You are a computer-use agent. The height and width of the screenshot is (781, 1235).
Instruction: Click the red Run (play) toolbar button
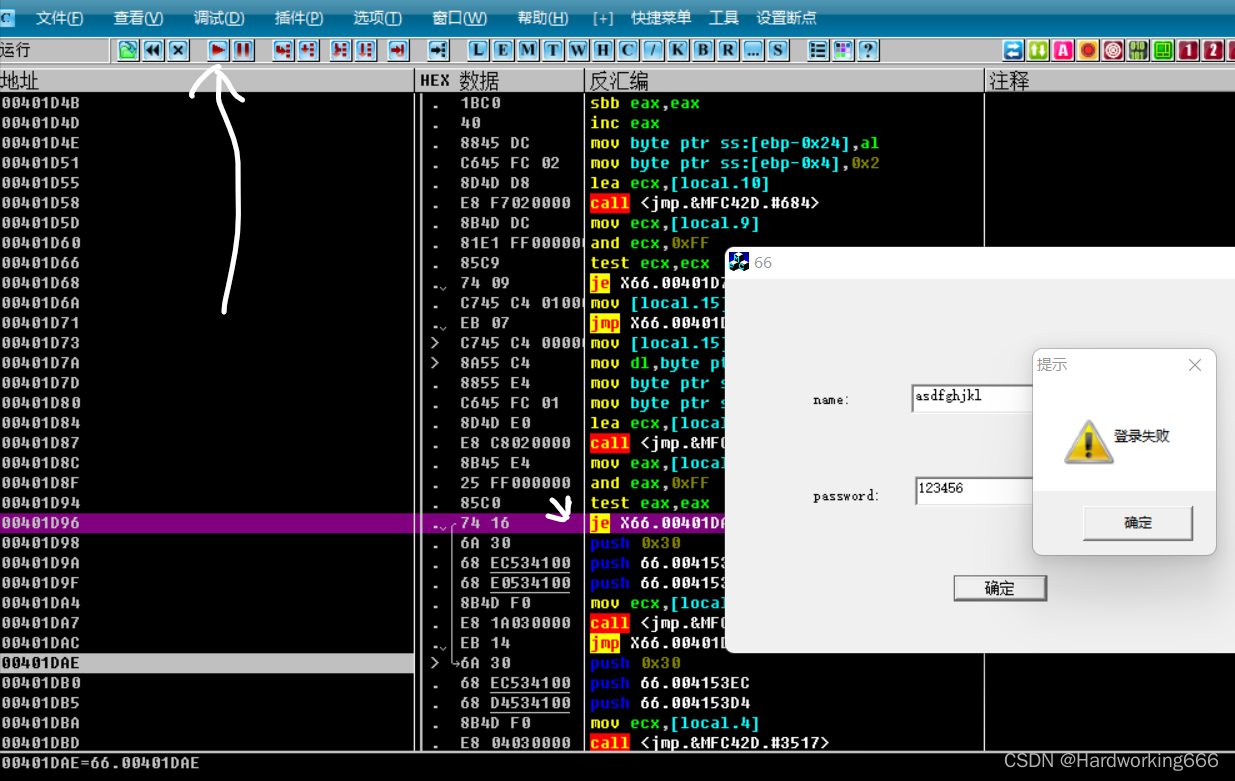(x=218, y=50)
